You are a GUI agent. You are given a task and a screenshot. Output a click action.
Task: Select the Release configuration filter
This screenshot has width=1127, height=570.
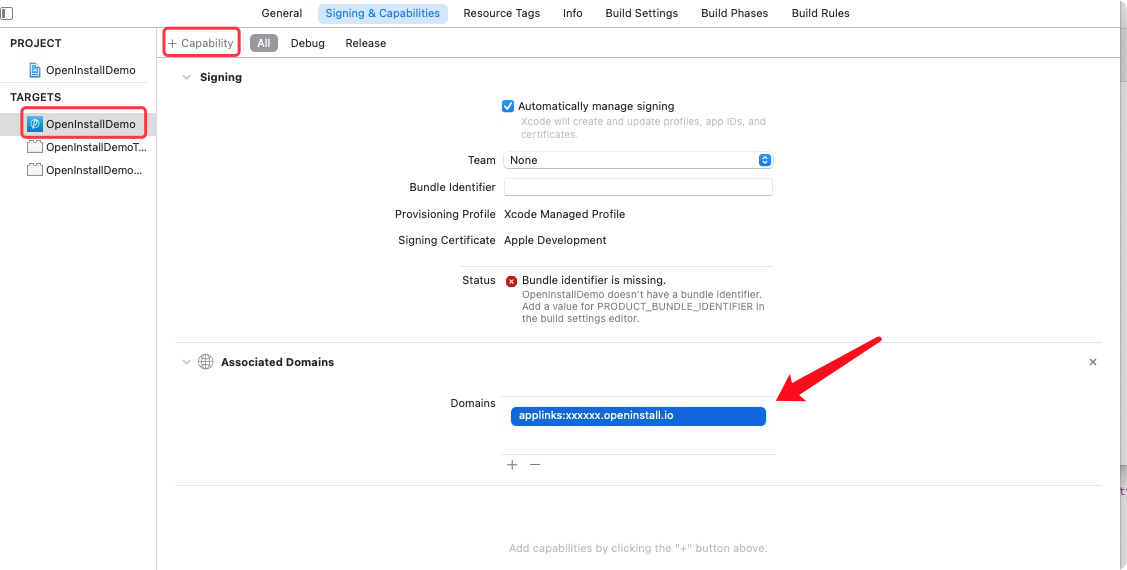click(x=365, y=43)
